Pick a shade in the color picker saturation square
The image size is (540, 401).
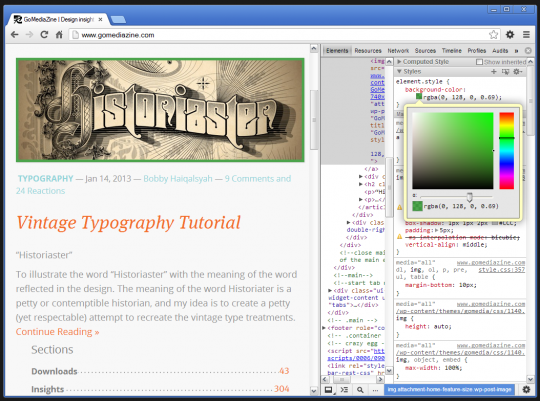click(453, 151)
